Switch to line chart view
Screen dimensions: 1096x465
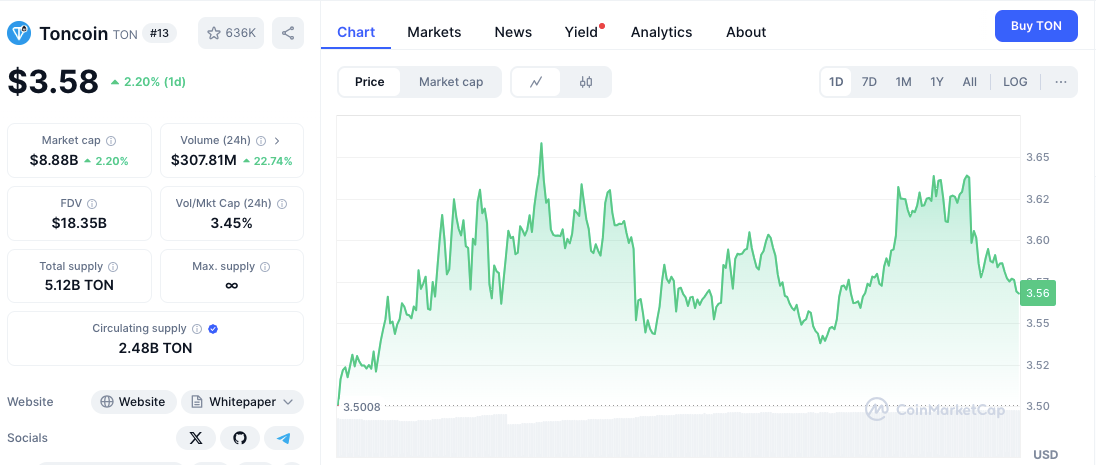tap(536, 82)
